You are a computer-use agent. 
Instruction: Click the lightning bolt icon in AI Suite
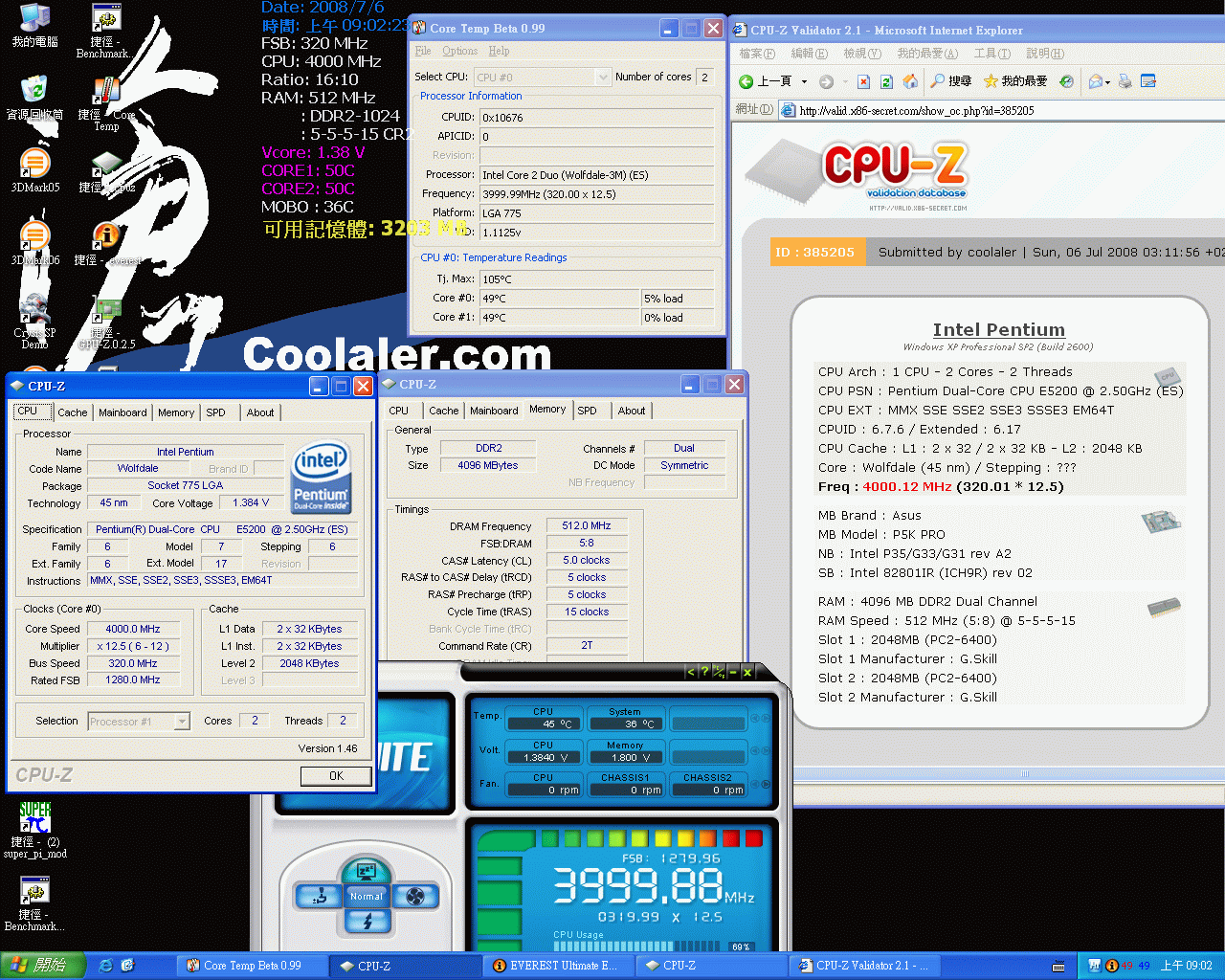click(x=367, y=921)
